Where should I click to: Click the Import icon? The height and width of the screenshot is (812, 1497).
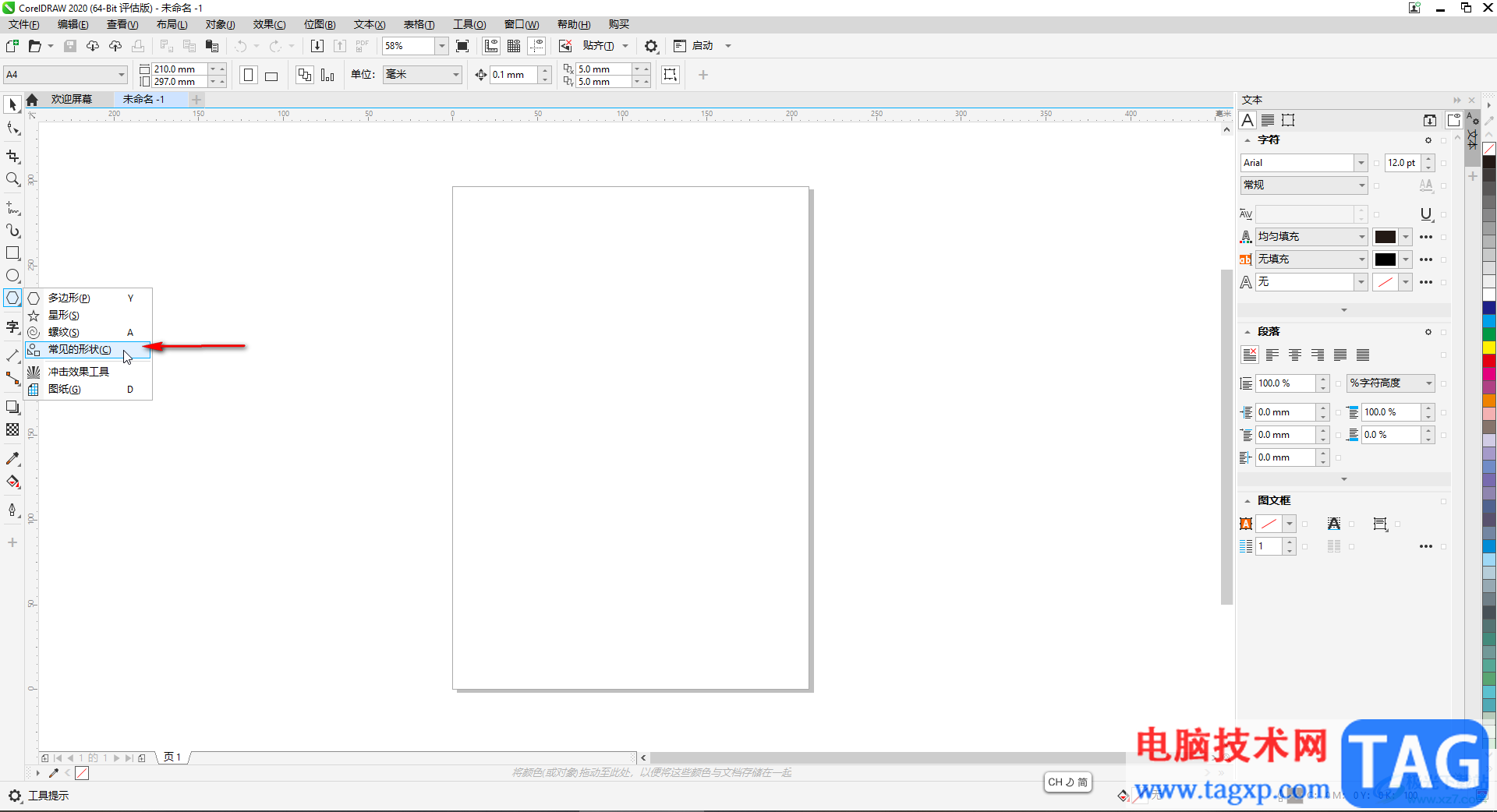(317, 46)
